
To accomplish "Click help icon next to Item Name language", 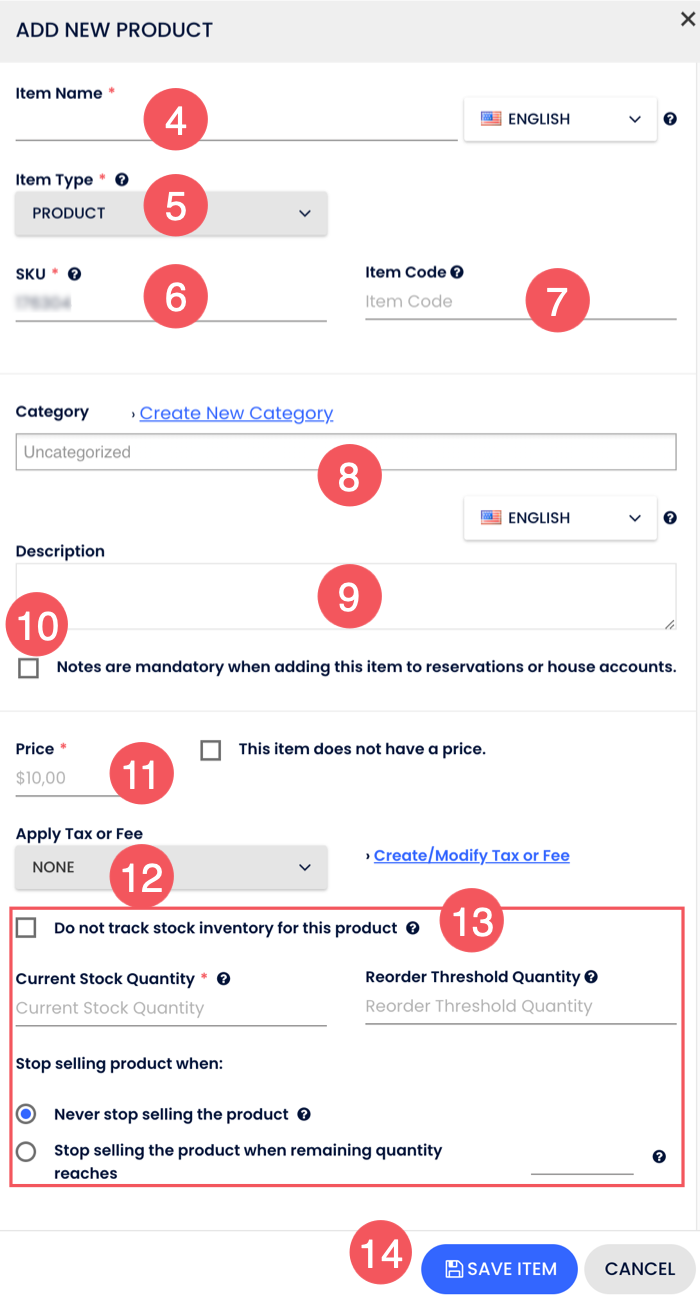I will coord(670,119).
